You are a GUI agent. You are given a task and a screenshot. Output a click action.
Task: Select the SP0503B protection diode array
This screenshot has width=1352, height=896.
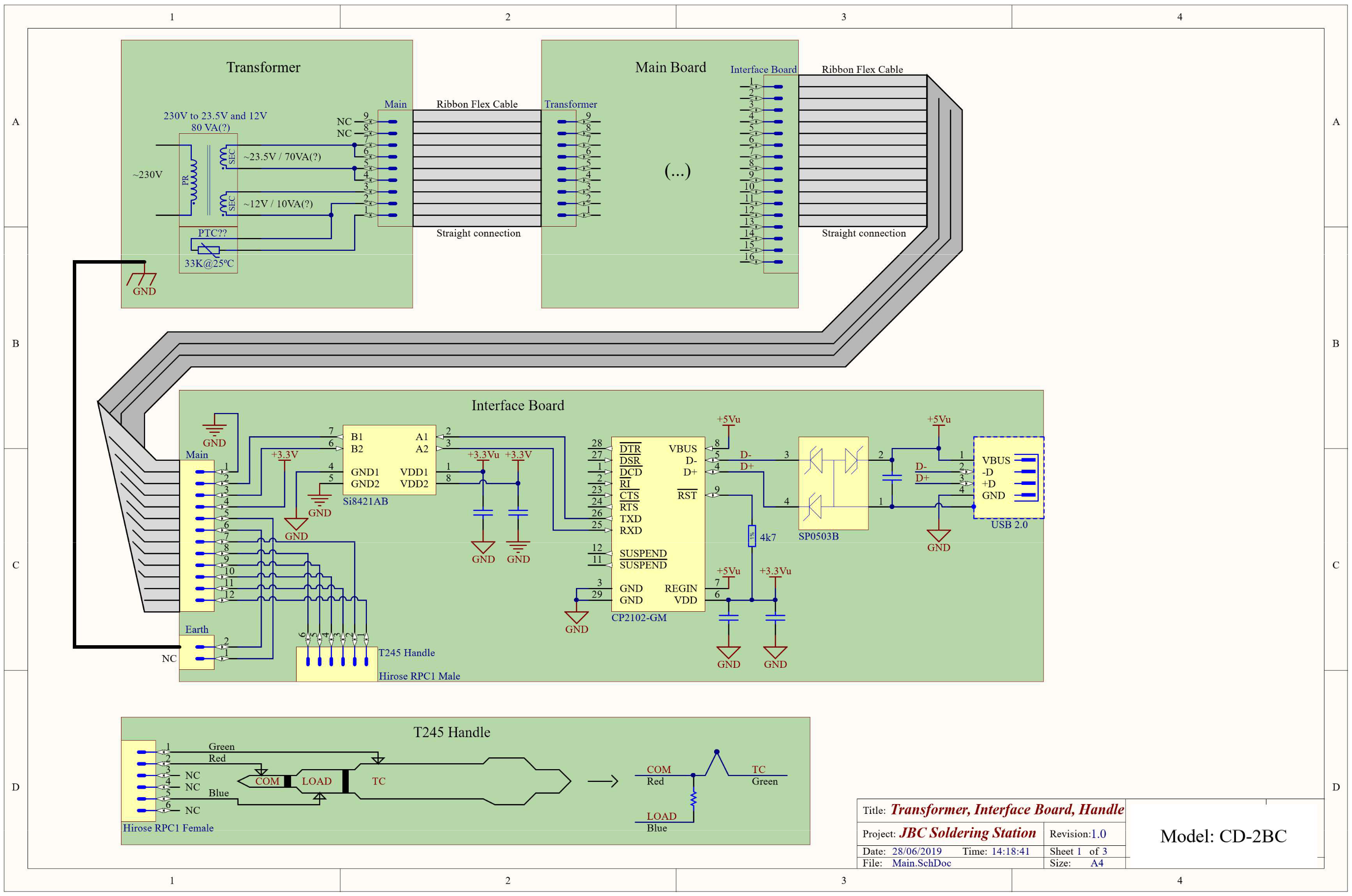coord(833,483)
